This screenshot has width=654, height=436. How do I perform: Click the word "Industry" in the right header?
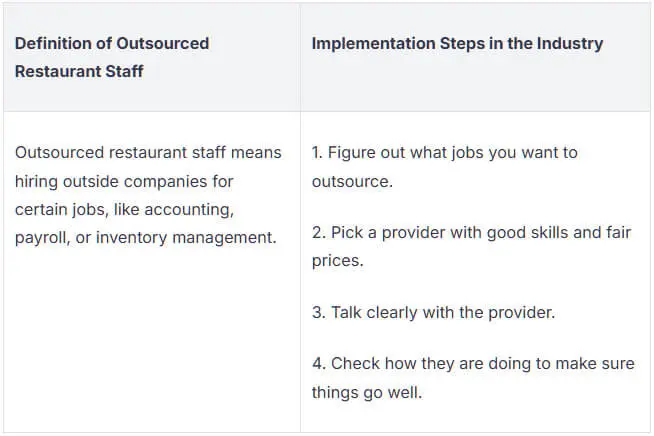click(x=570, y=43)
